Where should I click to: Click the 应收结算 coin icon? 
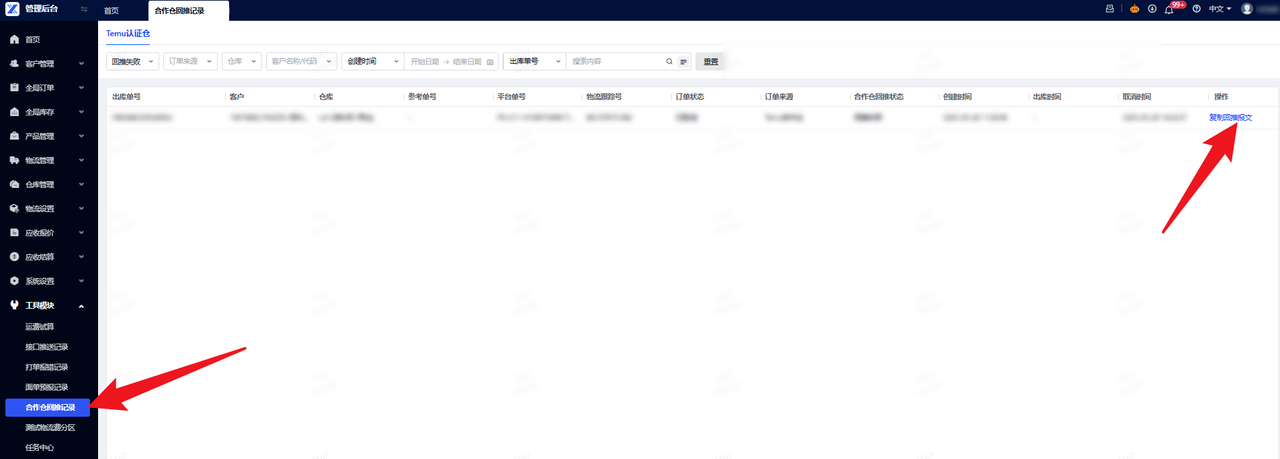[14, 257]
